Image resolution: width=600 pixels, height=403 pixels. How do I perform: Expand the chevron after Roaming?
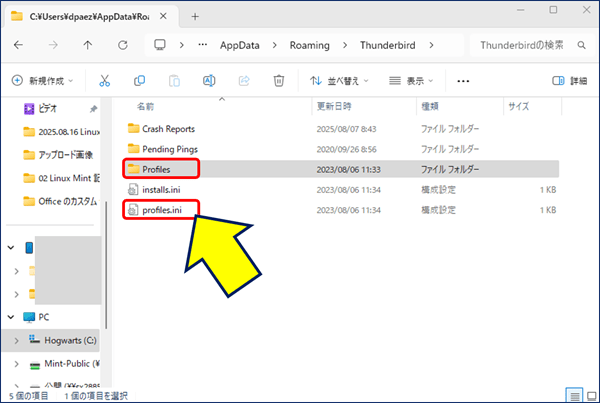(345, 45)
